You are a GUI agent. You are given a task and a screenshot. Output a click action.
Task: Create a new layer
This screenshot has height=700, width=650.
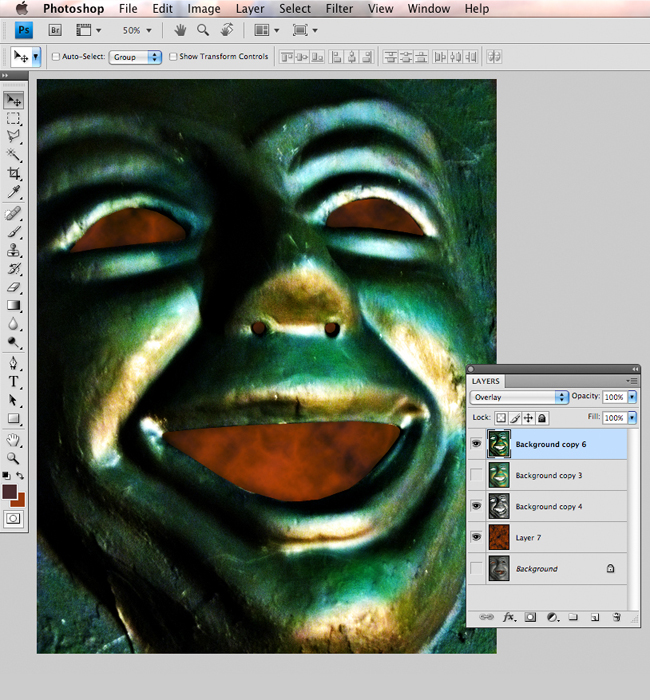pos(595,617)
